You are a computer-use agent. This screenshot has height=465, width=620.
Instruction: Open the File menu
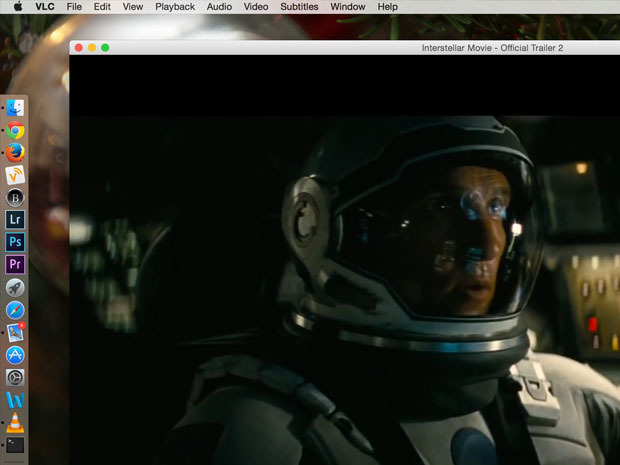pos(74,7)
